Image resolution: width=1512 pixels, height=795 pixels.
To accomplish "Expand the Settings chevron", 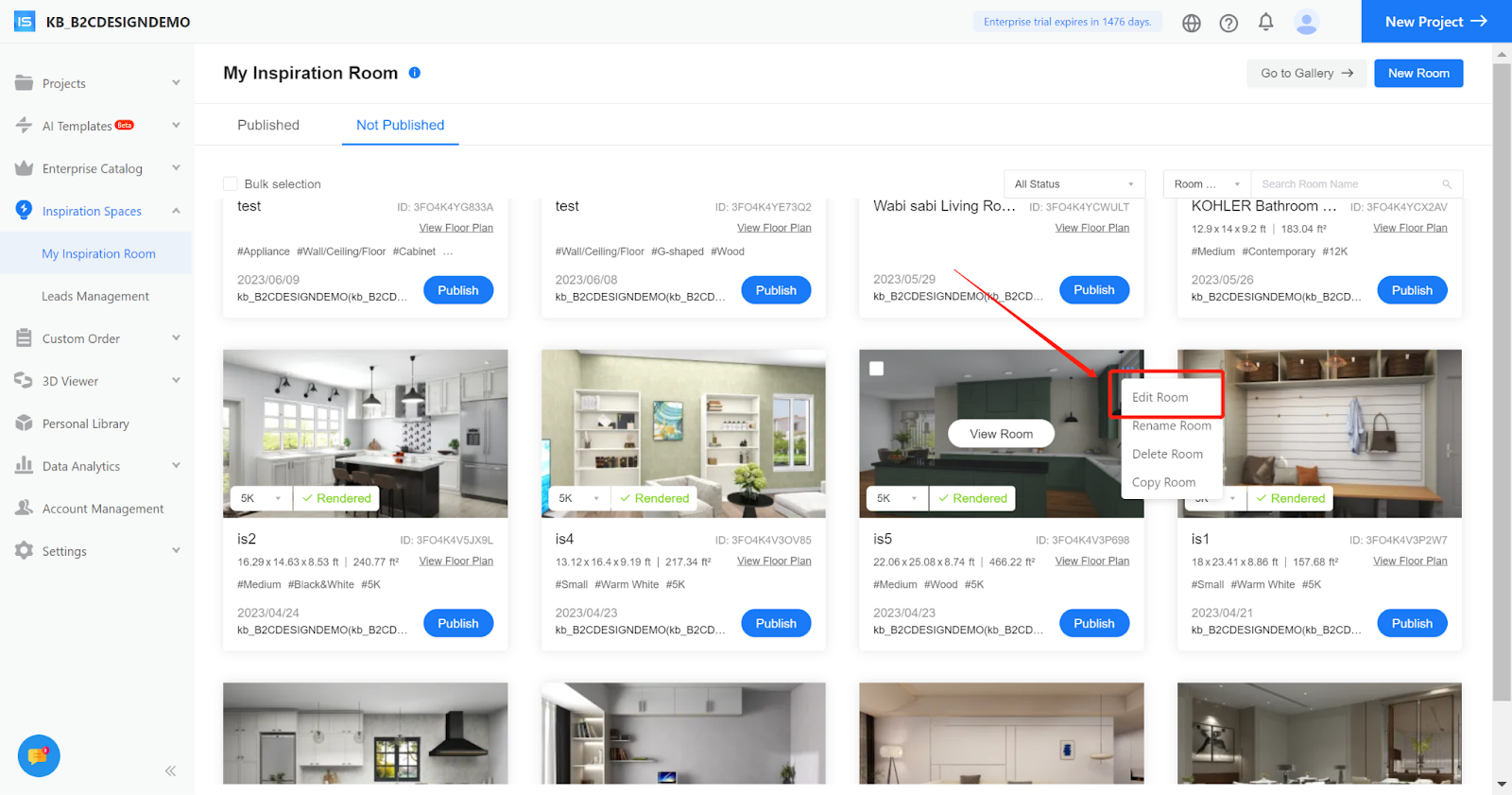I will click(176, 550).
